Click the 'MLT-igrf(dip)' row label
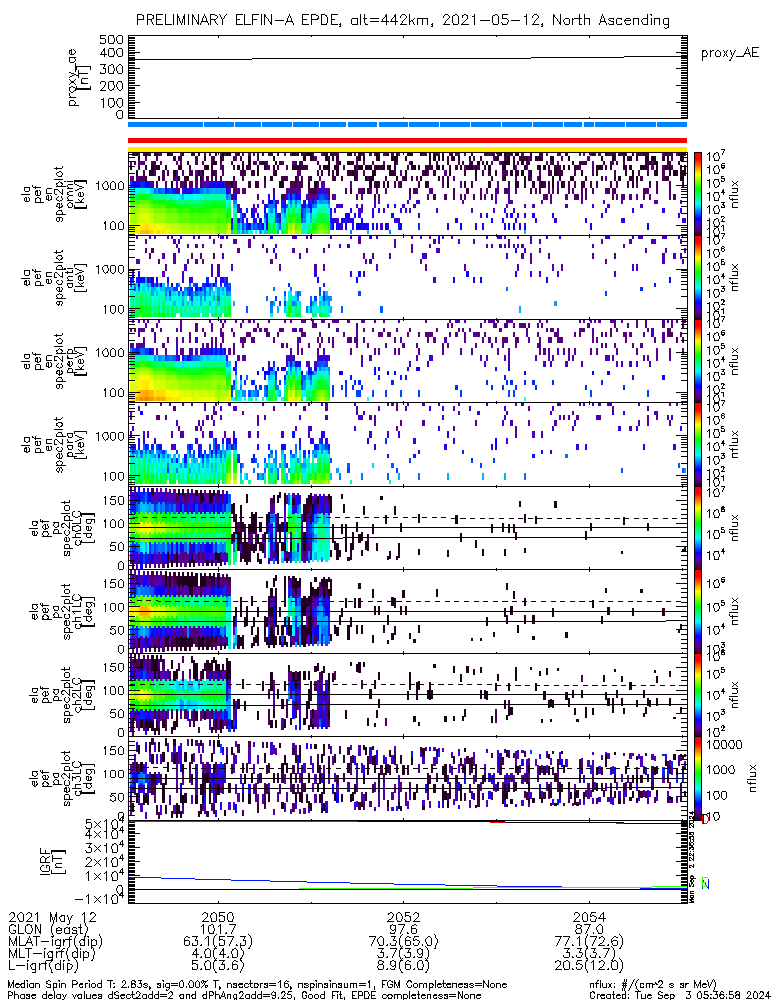 (52, 954)
